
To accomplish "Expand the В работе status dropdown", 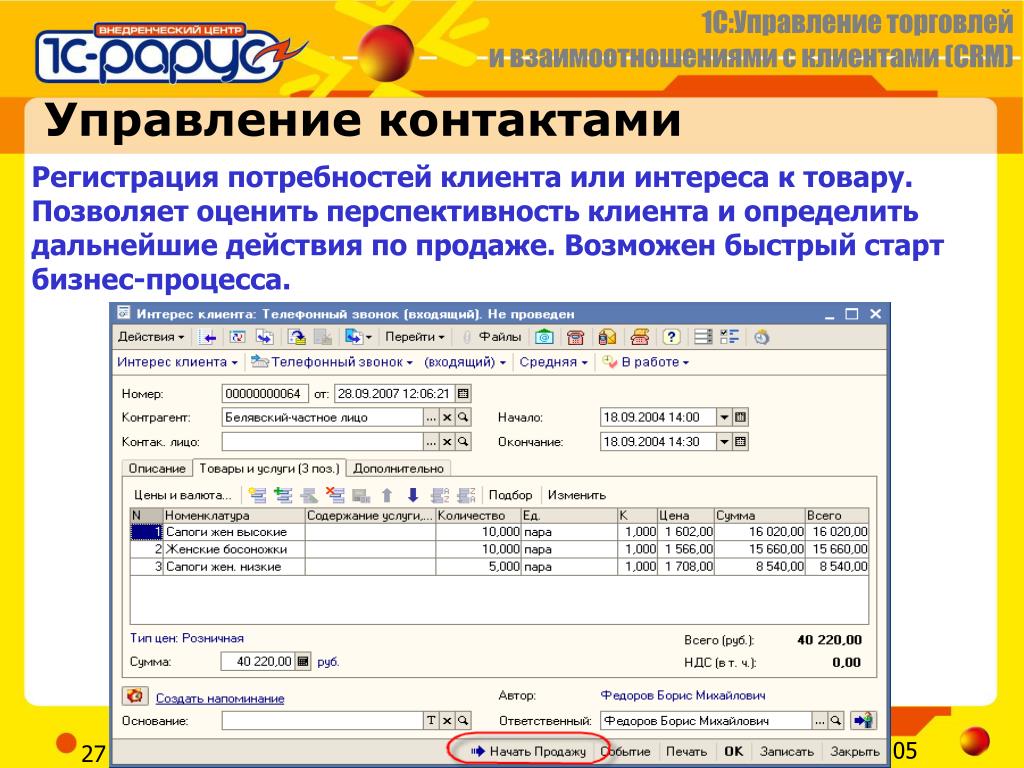I will [646, 362].
